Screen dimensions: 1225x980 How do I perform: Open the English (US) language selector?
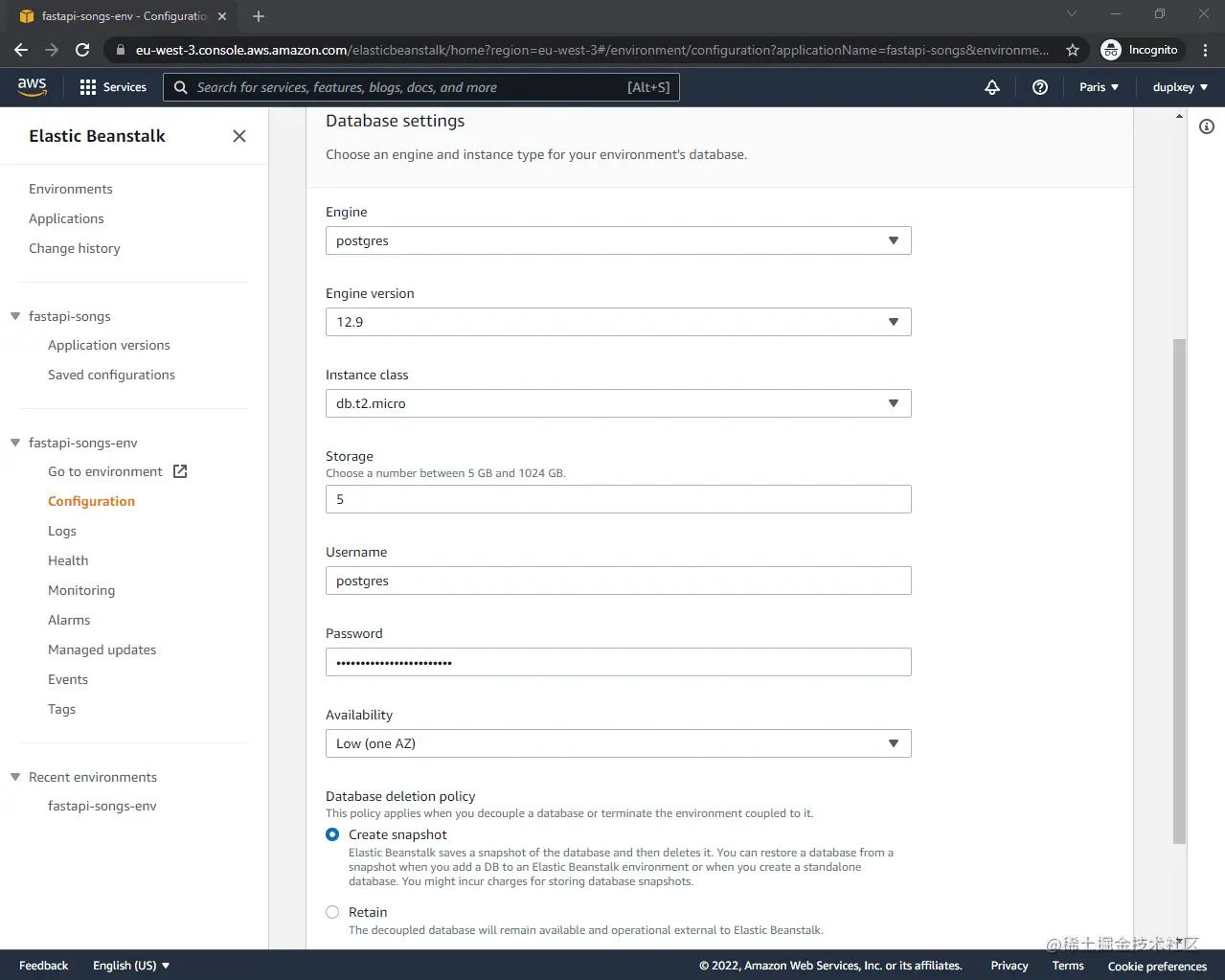click(x=131, y=966)
